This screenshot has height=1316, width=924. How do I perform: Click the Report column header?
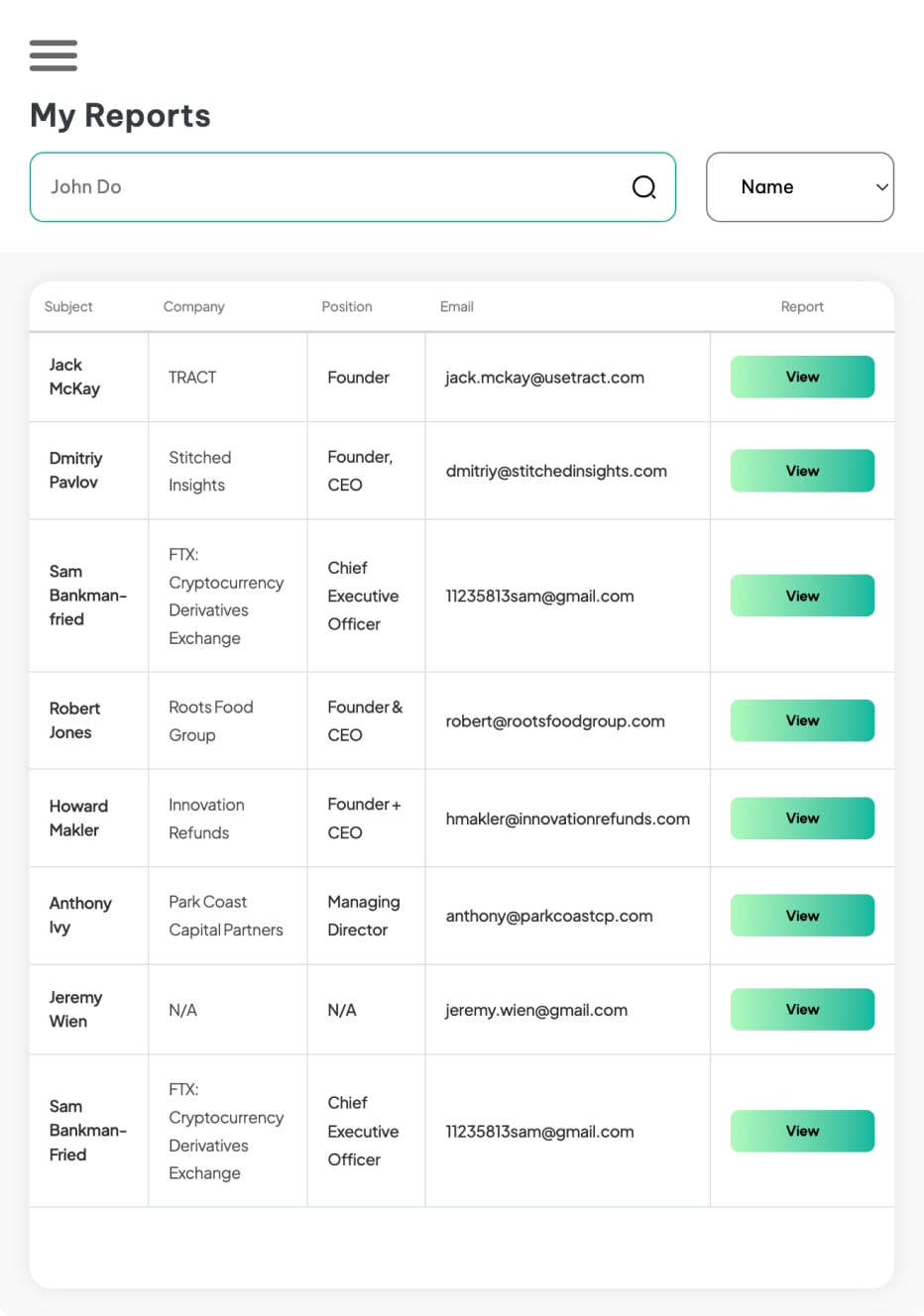click(x=801, y=307)
